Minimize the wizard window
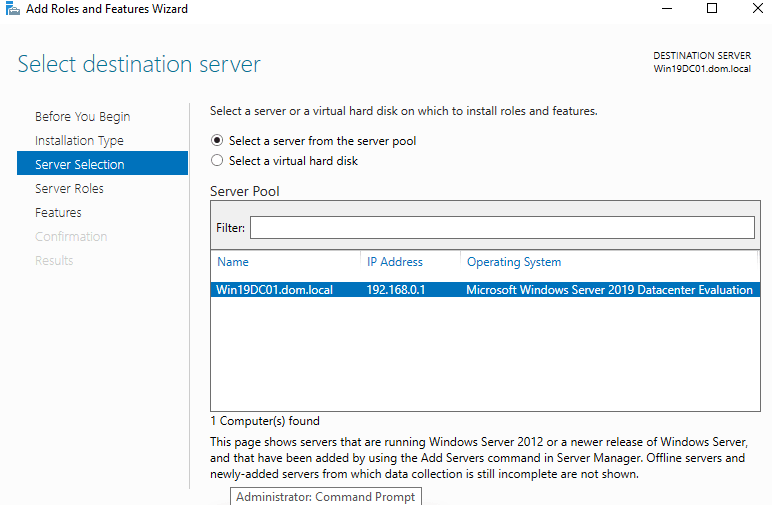The height and width of the screenshot is (505, 772). click(667, 9)
